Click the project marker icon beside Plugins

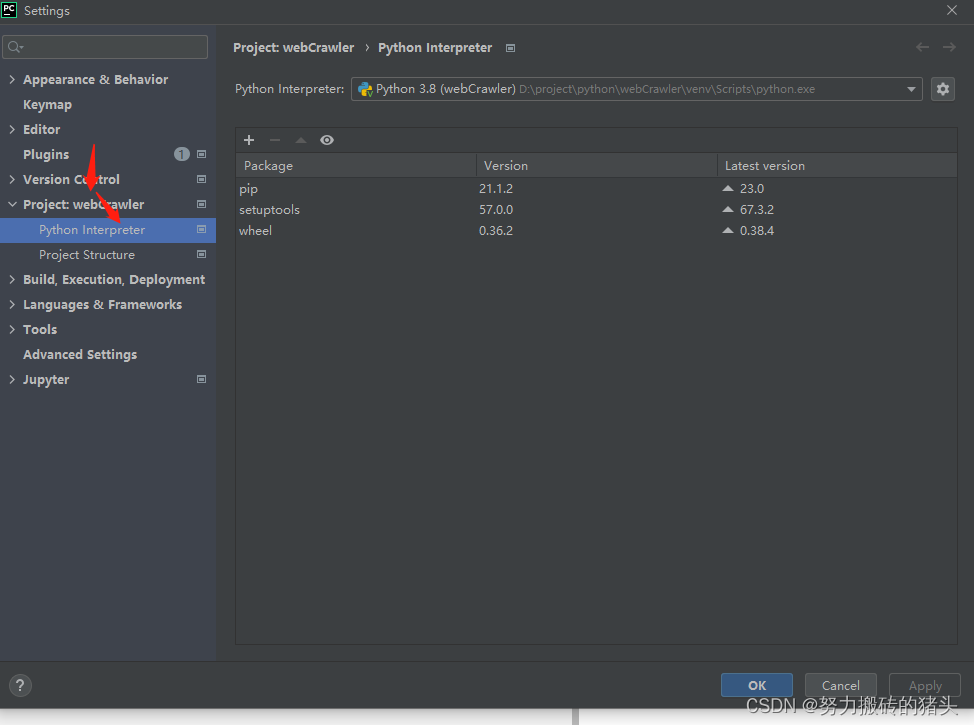click(201, 154)
